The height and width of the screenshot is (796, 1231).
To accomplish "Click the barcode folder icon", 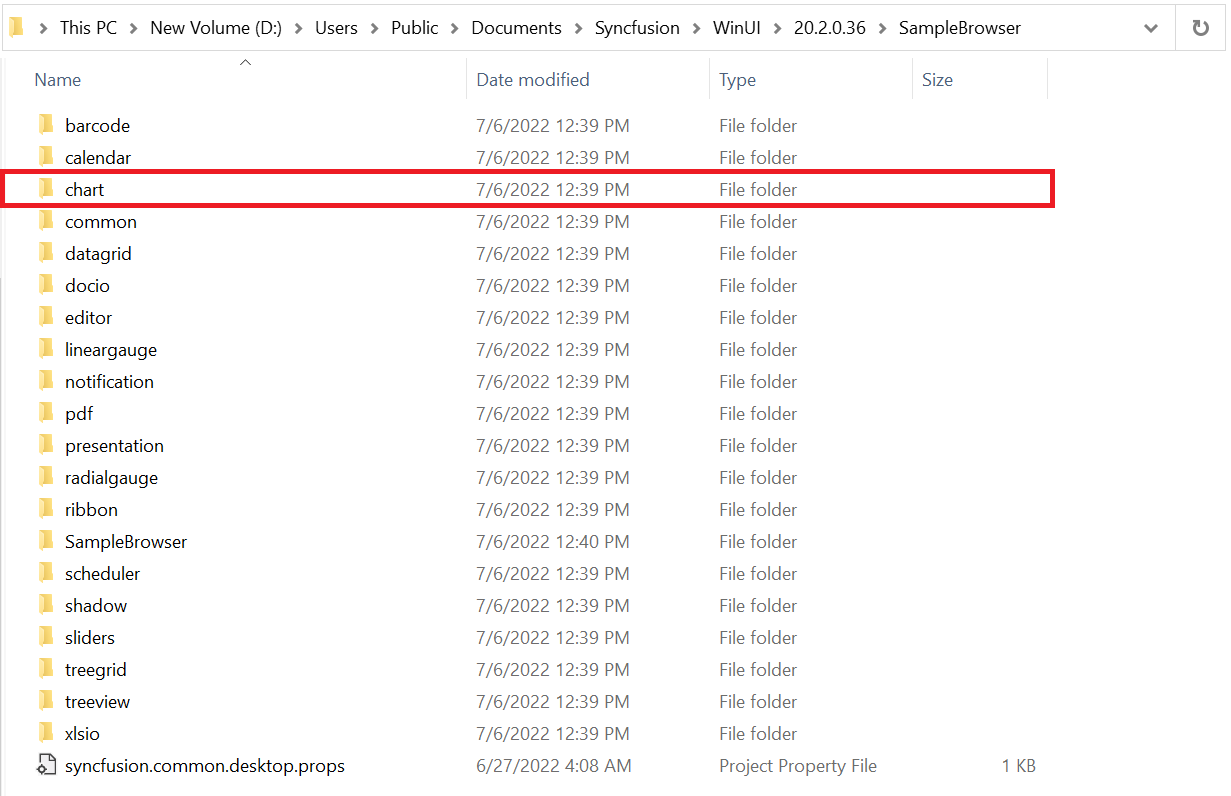I will coord(46,125).
